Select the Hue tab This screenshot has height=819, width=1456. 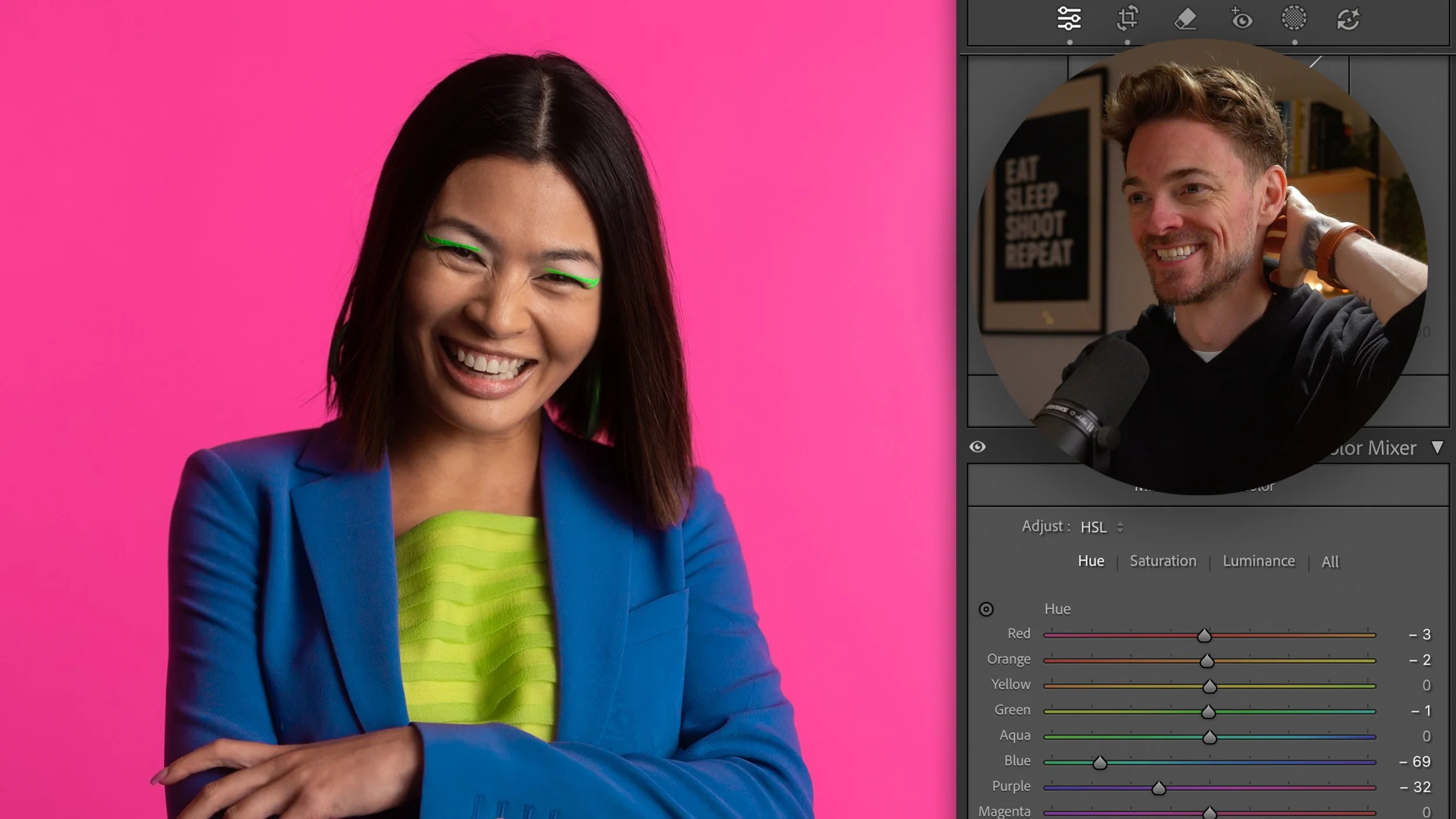[1090, 561]
